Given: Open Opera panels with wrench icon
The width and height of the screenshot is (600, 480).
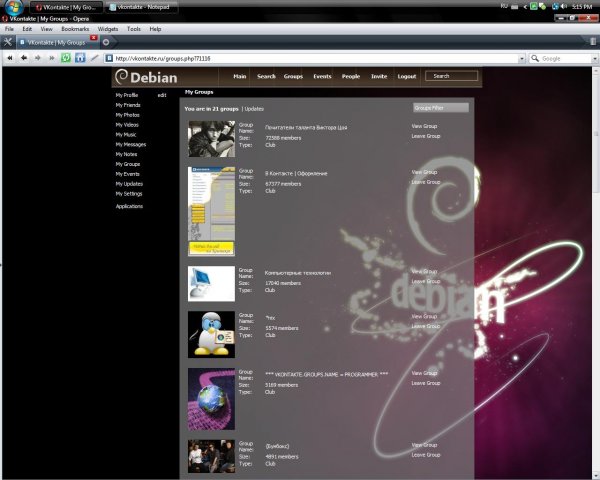Looking at the screenshot, I should (x=8, y=42).
